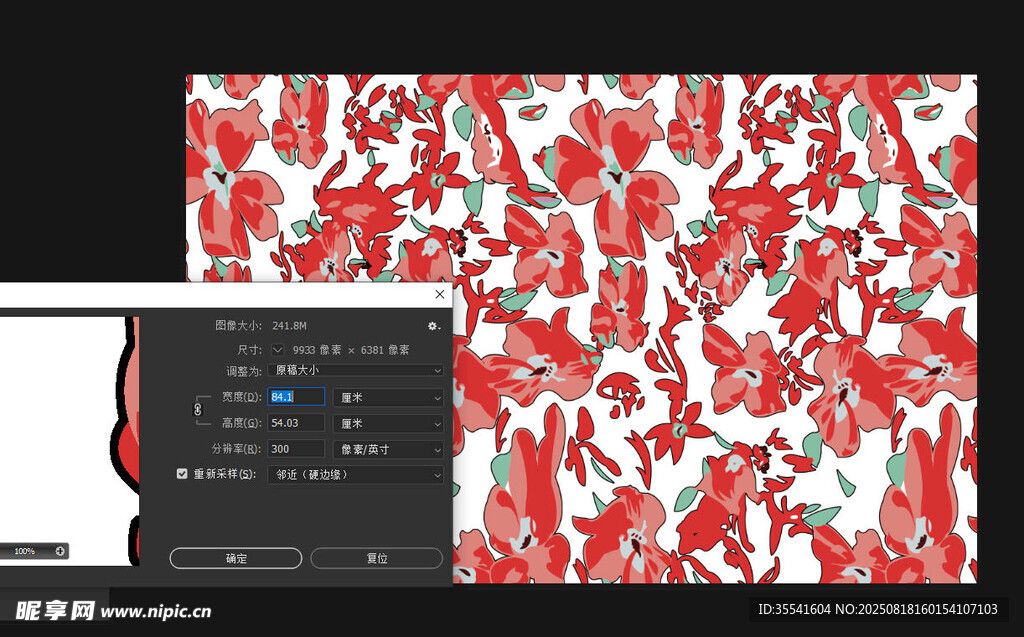Viewport: 1024px width, 637px height.
Task: Click the height field showing 54.03
Action: point(296,423)
